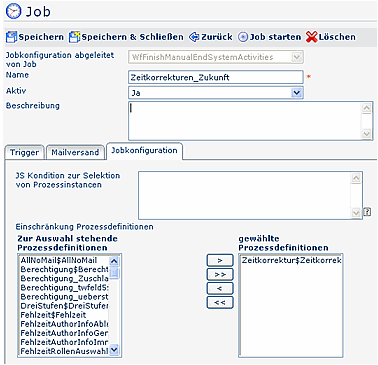Switch to the Mailversand tab
The image size is (378, 365).
75,153
